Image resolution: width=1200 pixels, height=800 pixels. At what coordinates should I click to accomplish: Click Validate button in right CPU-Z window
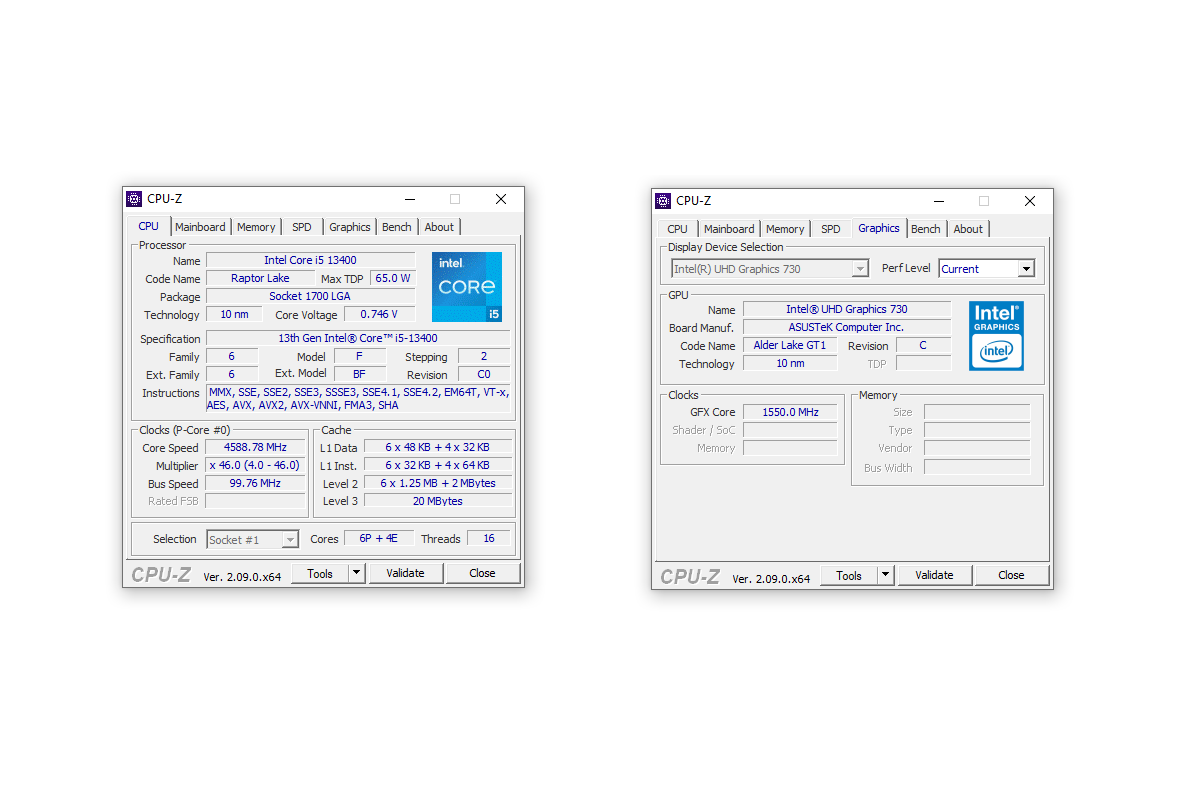click(934, 575)
